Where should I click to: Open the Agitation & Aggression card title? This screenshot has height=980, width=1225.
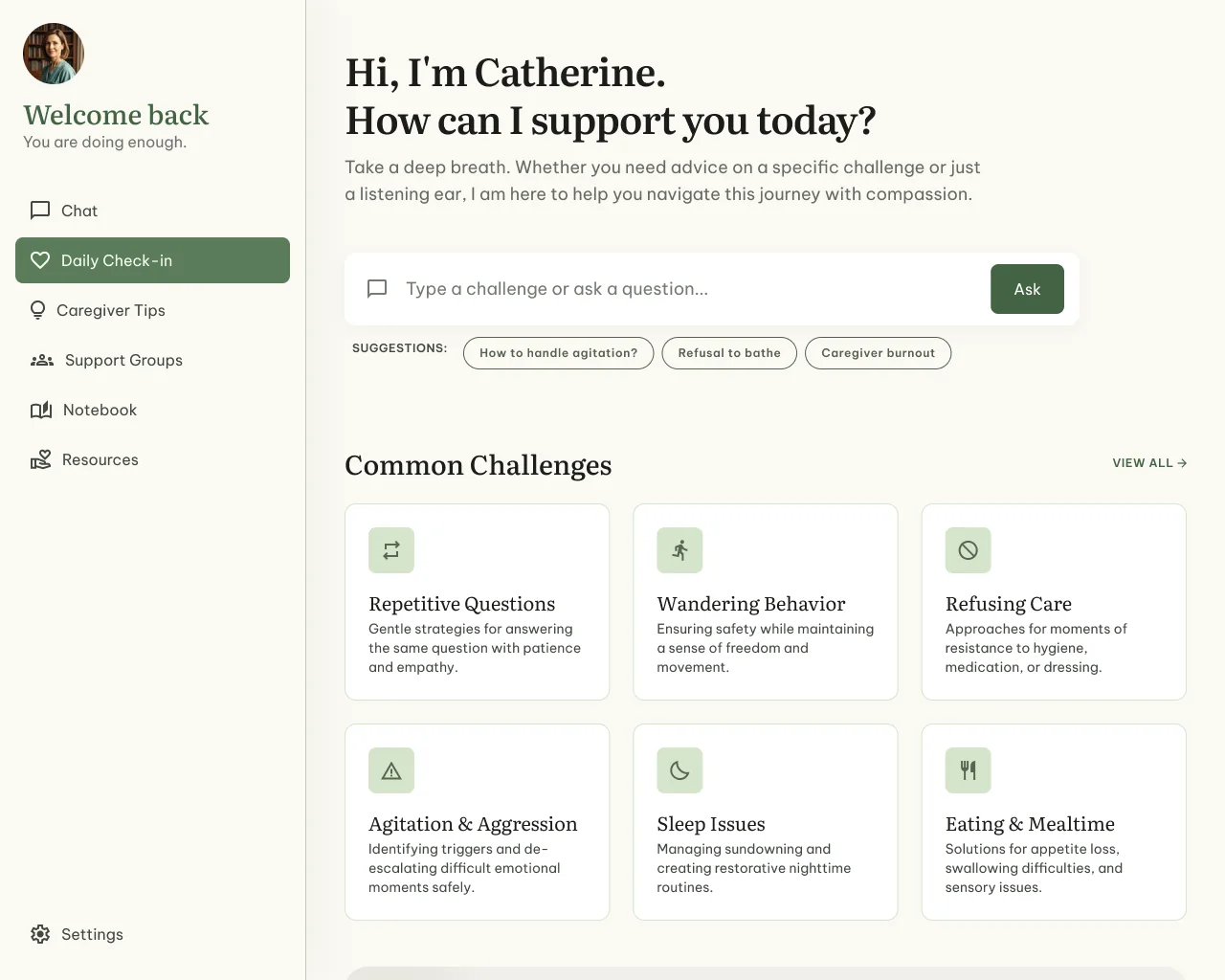pos(473,824)
